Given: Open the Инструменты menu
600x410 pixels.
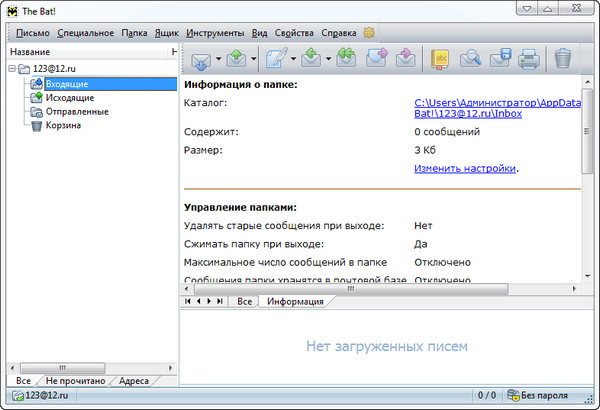Looking at the screenshot, I should point(216,32).
